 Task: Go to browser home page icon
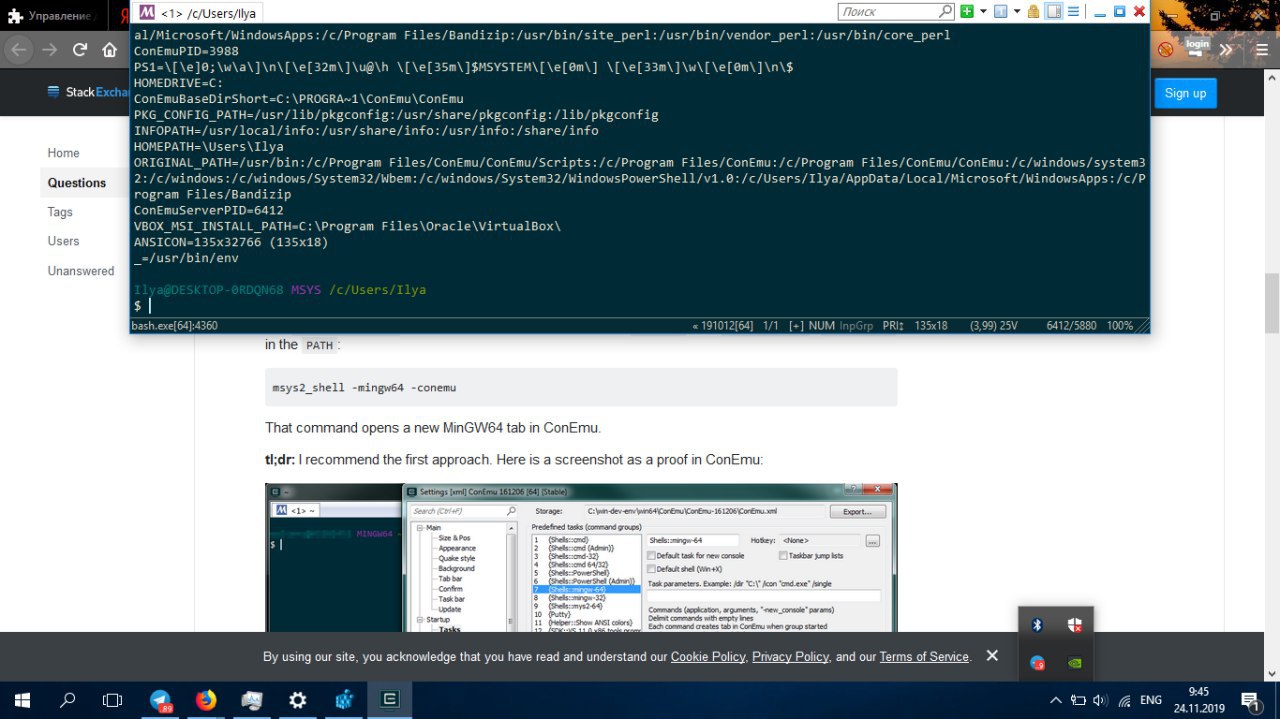tap(109, 49)
